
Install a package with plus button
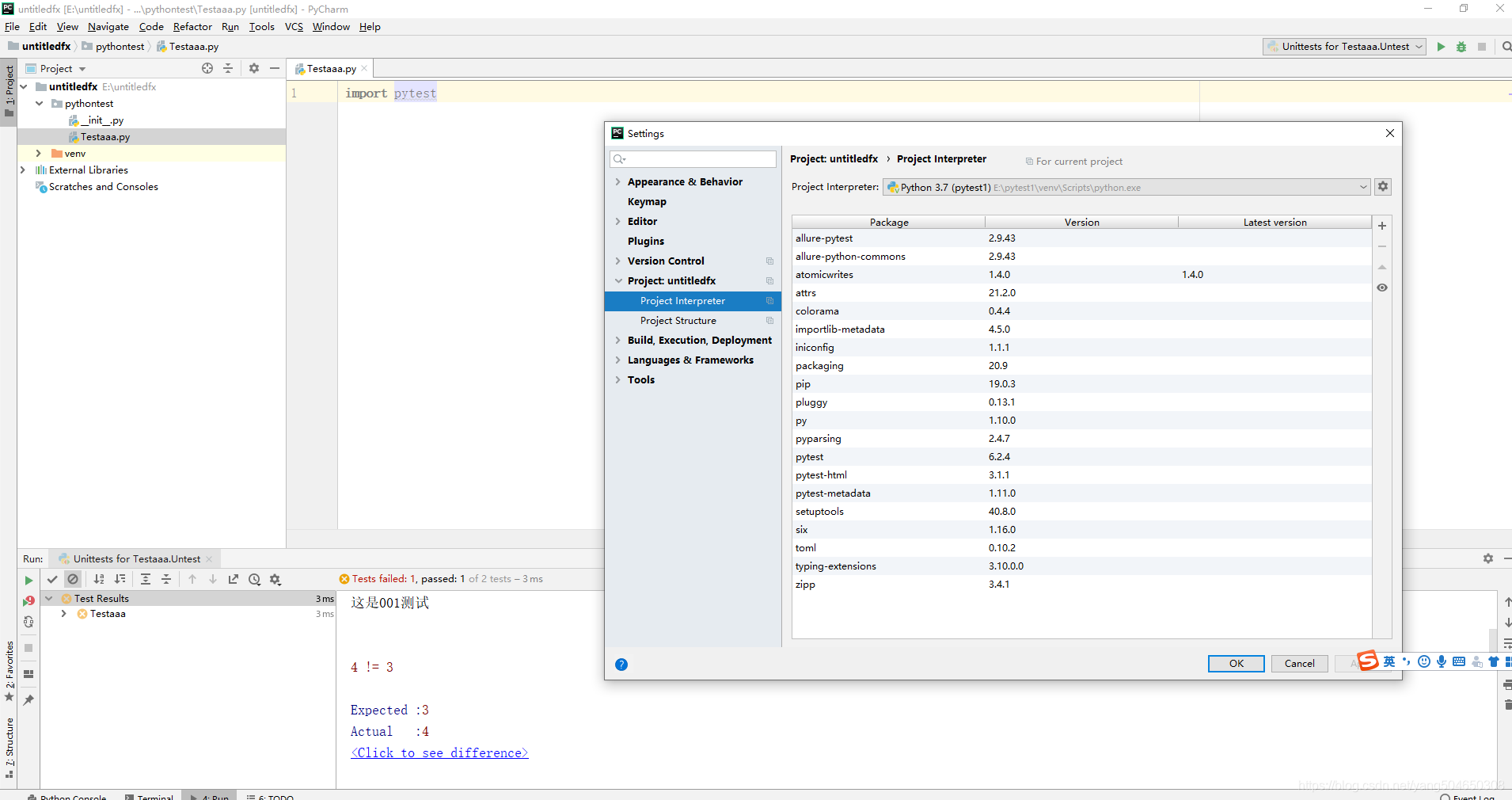(1382, 226)
